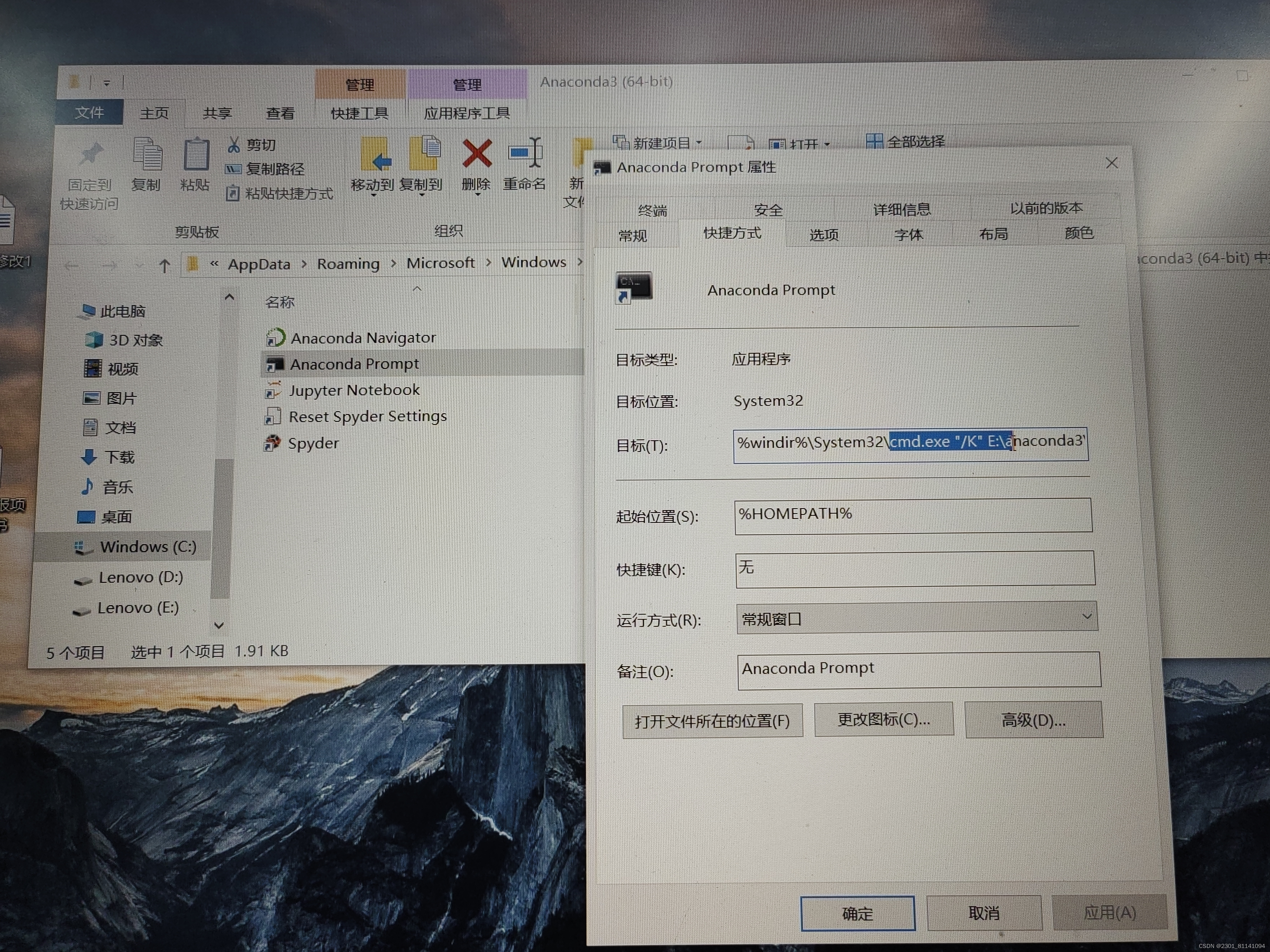Click Apply (应用) button

pyautogui.click(x=1109, y=912)
